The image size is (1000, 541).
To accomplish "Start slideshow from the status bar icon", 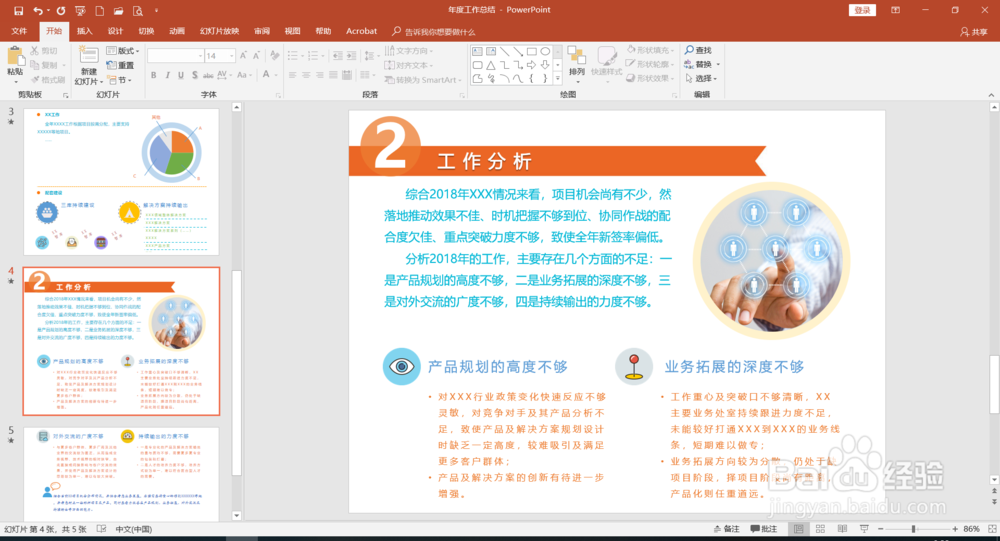I will pos(864,529).
